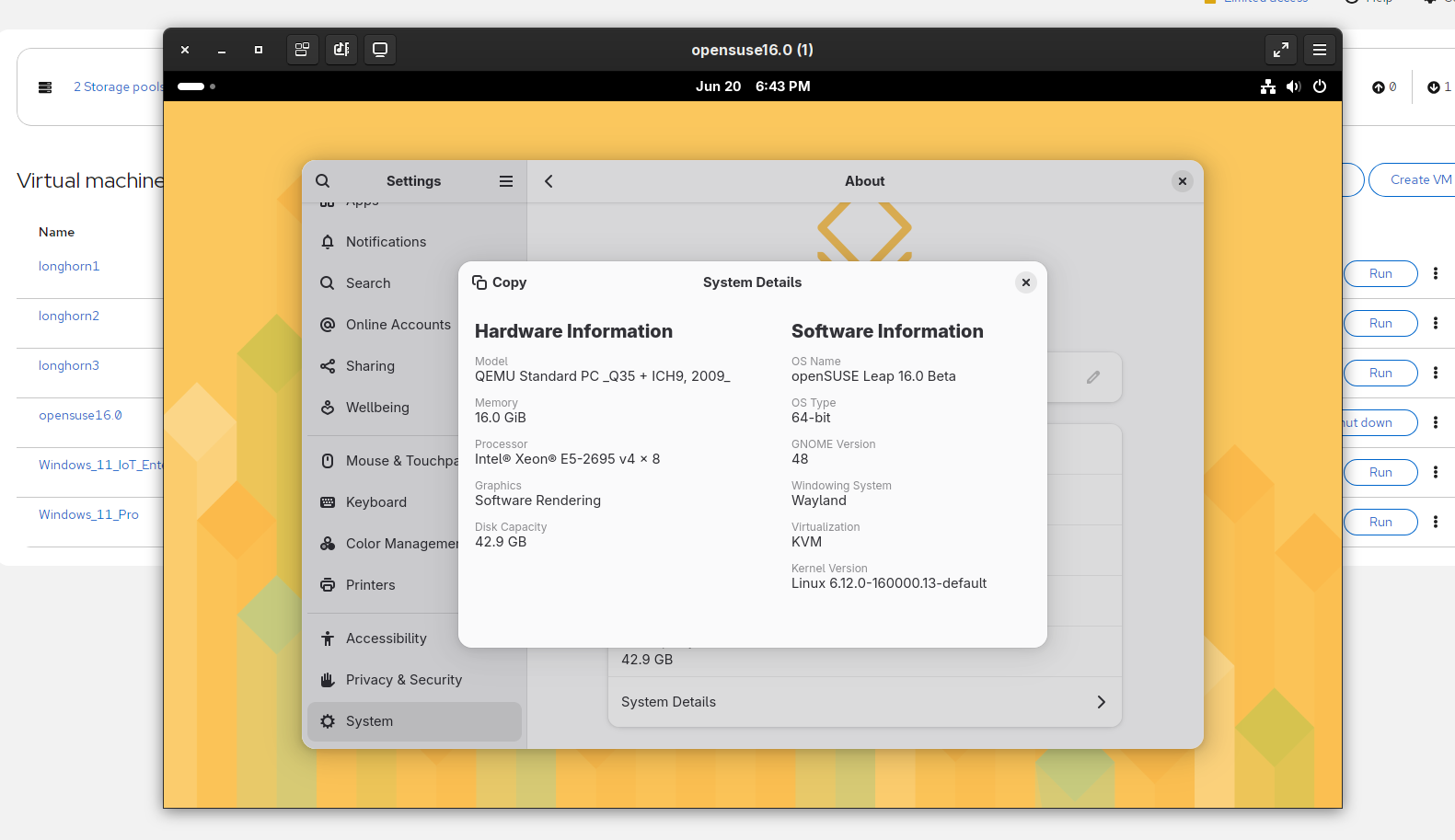Open the Settings hamburger menu
The width and height of the screenshot is (1455, 840).
[x=506, y=181]
